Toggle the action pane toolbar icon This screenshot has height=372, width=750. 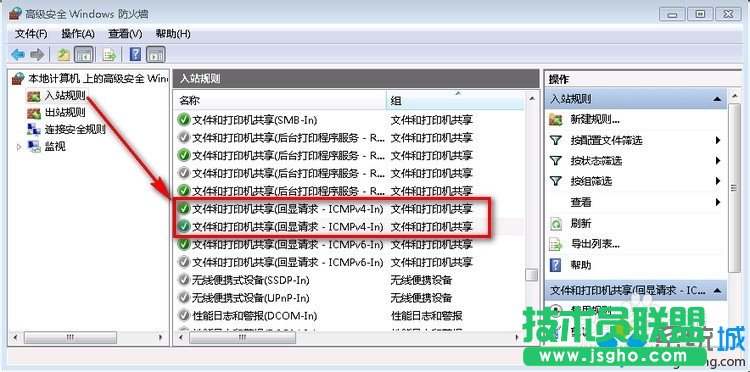coord(156,55)
